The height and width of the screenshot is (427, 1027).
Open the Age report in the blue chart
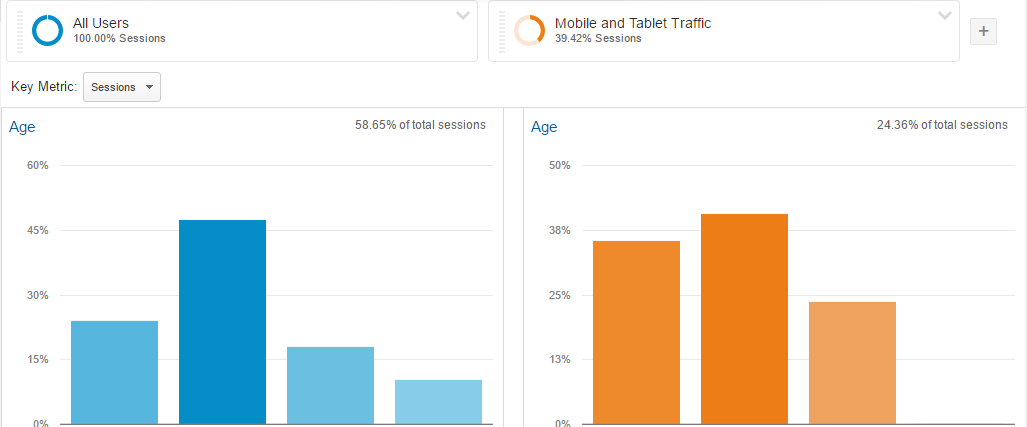click(x=22, y=127)
